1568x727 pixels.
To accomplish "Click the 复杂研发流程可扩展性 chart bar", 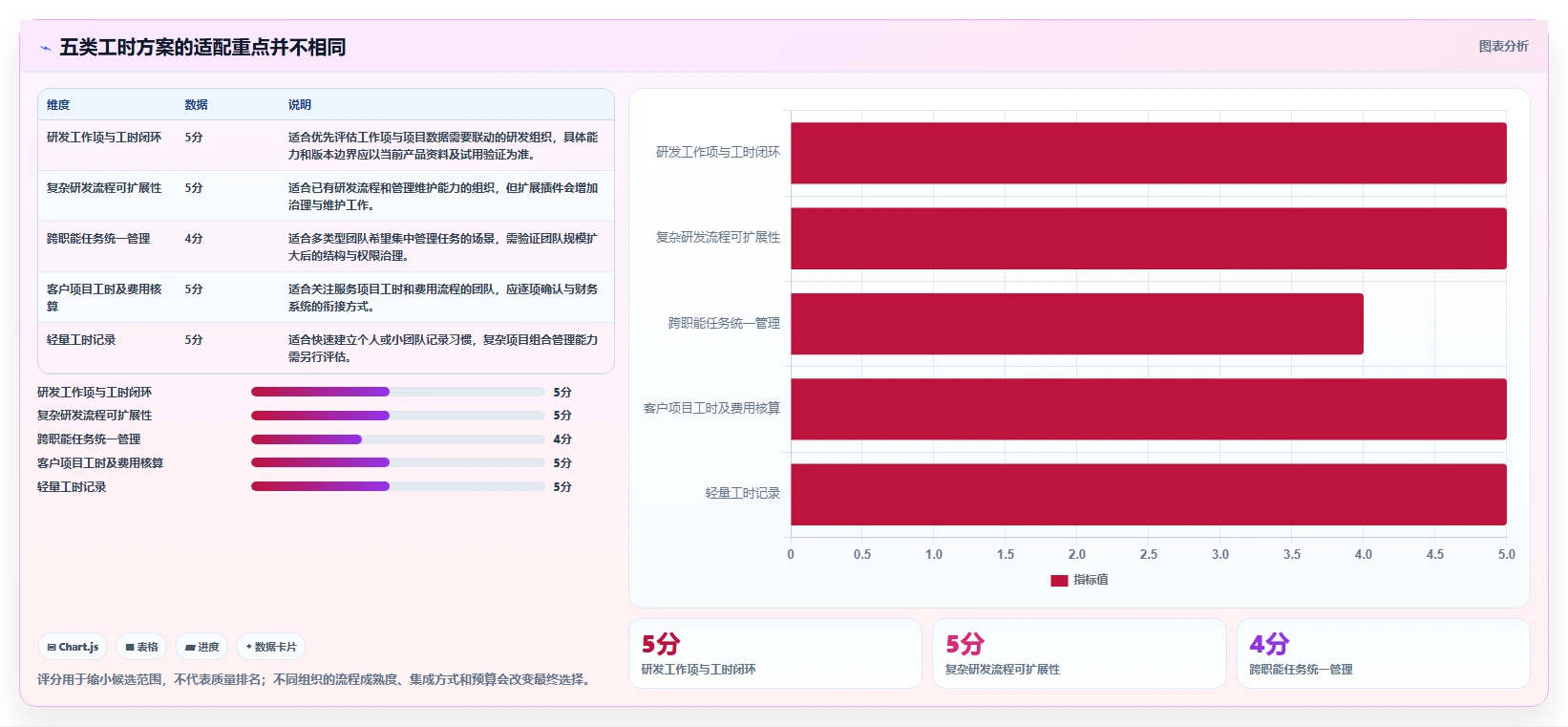I will point(1148,238).
